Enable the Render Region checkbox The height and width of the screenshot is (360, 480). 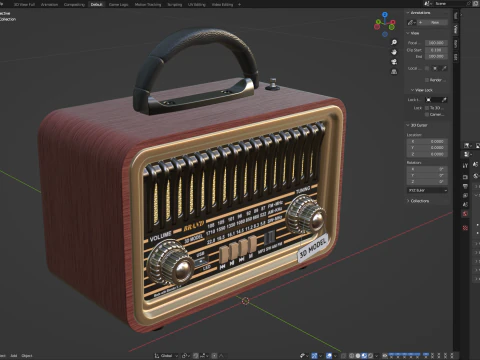pyautogui.click(x=427, y=80)
